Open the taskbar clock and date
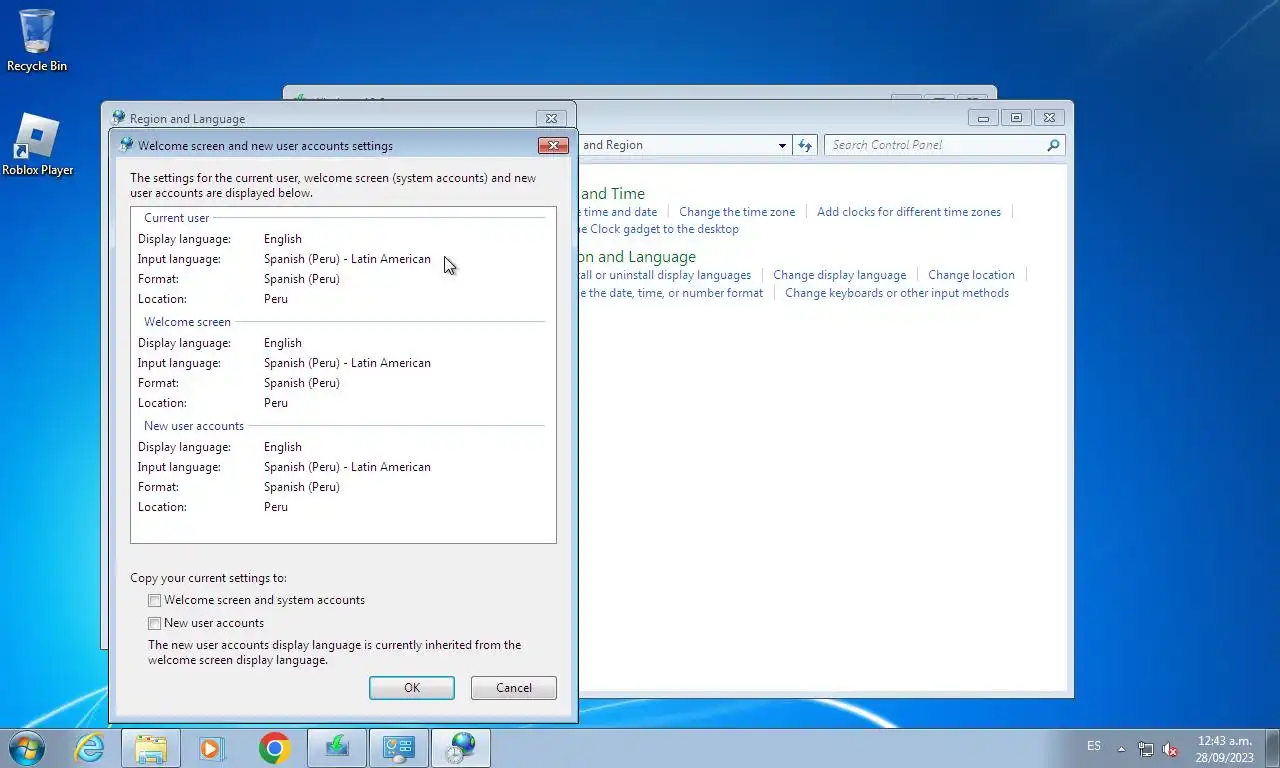Screen dimensions: 1280x768 (1224, 749)
